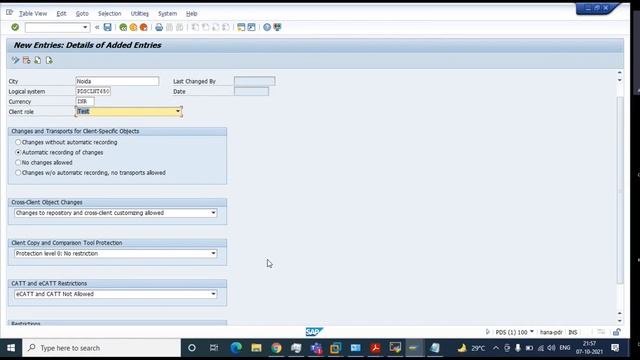
Task: Click the taskbar clock showing 21:57
Action: pyautogui.click(x=589, y=347)
